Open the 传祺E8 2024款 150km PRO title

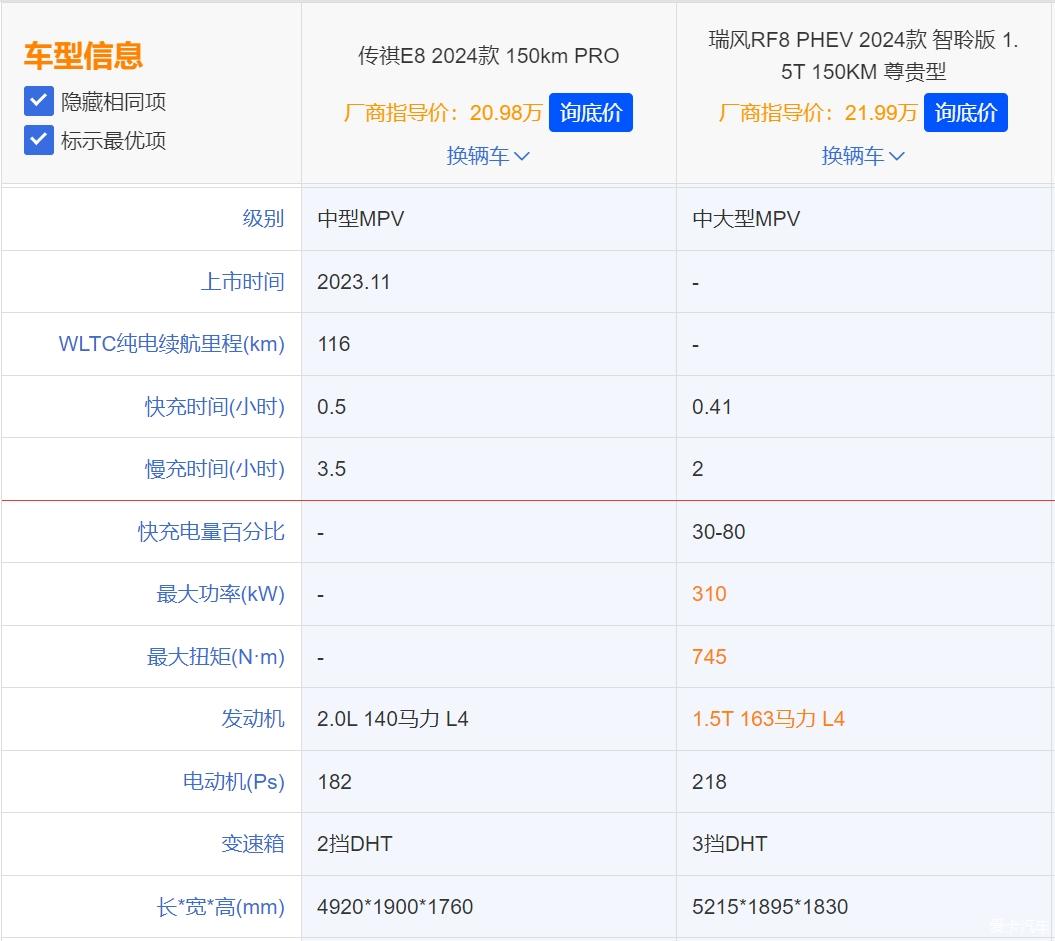pos(488,56)
